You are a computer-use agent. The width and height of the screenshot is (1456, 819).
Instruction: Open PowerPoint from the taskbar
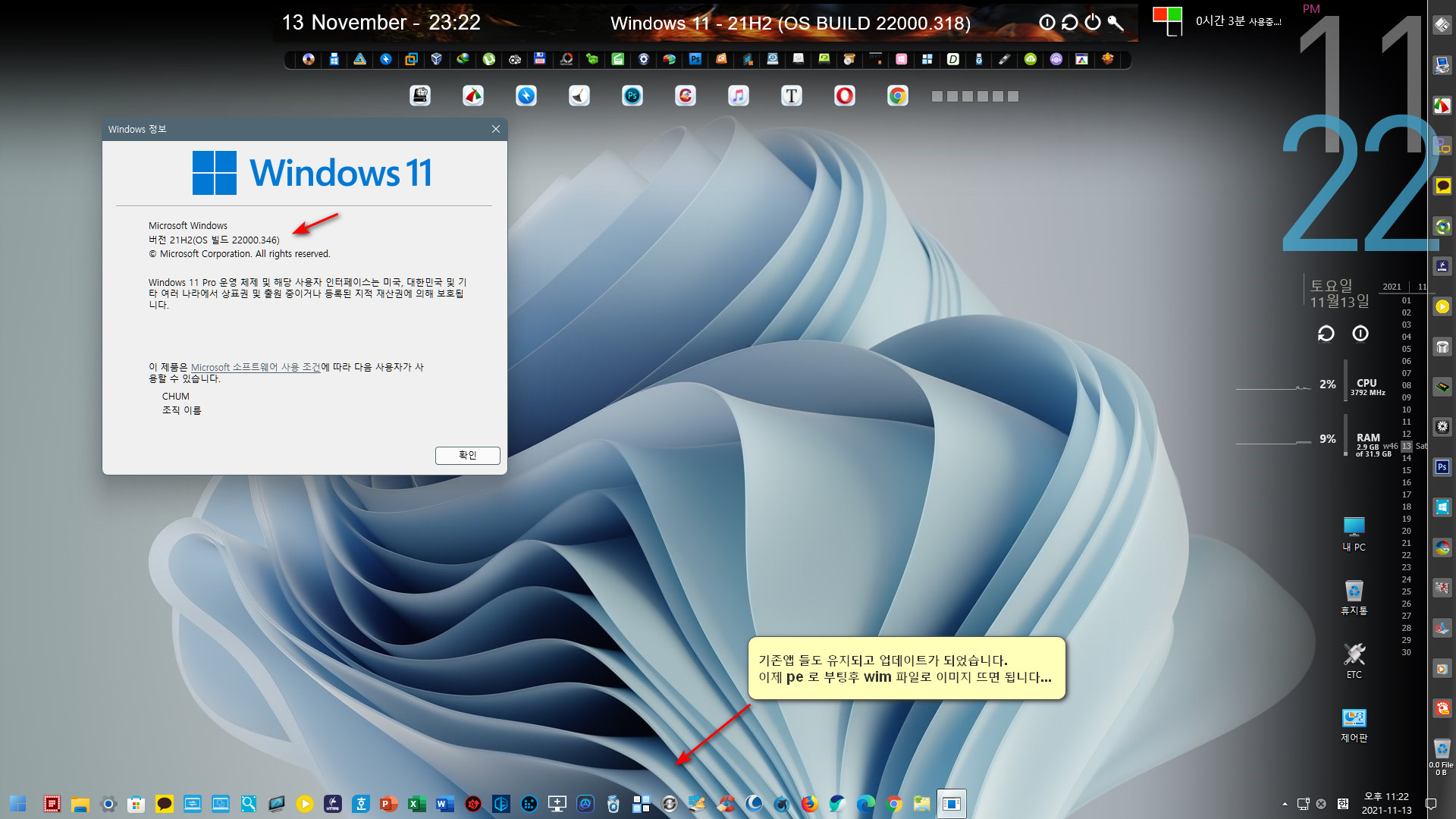click(x=389, y=804)
